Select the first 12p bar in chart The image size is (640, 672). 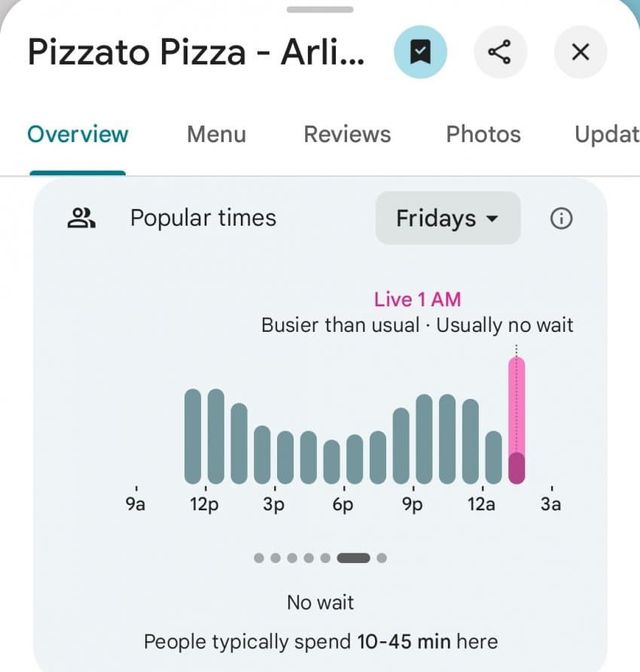[x=194, y=436]
